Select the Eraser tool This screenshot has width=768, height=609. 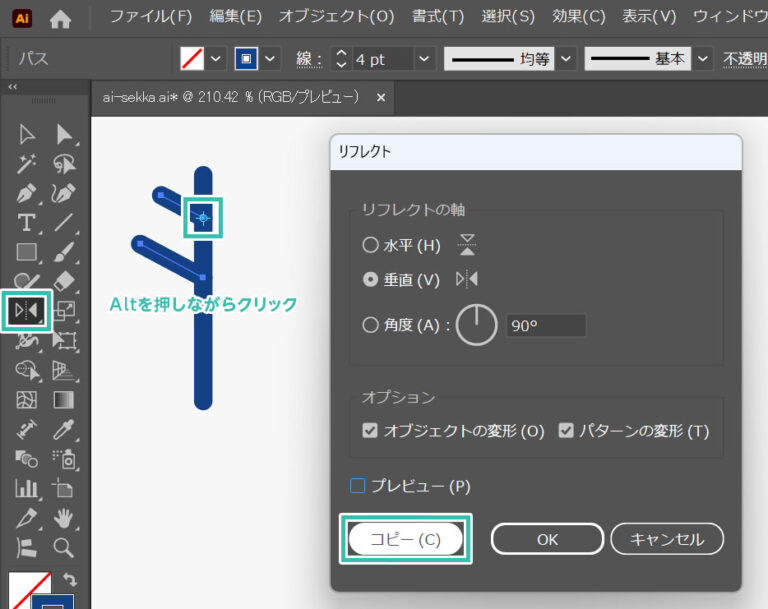click(64, 281)
